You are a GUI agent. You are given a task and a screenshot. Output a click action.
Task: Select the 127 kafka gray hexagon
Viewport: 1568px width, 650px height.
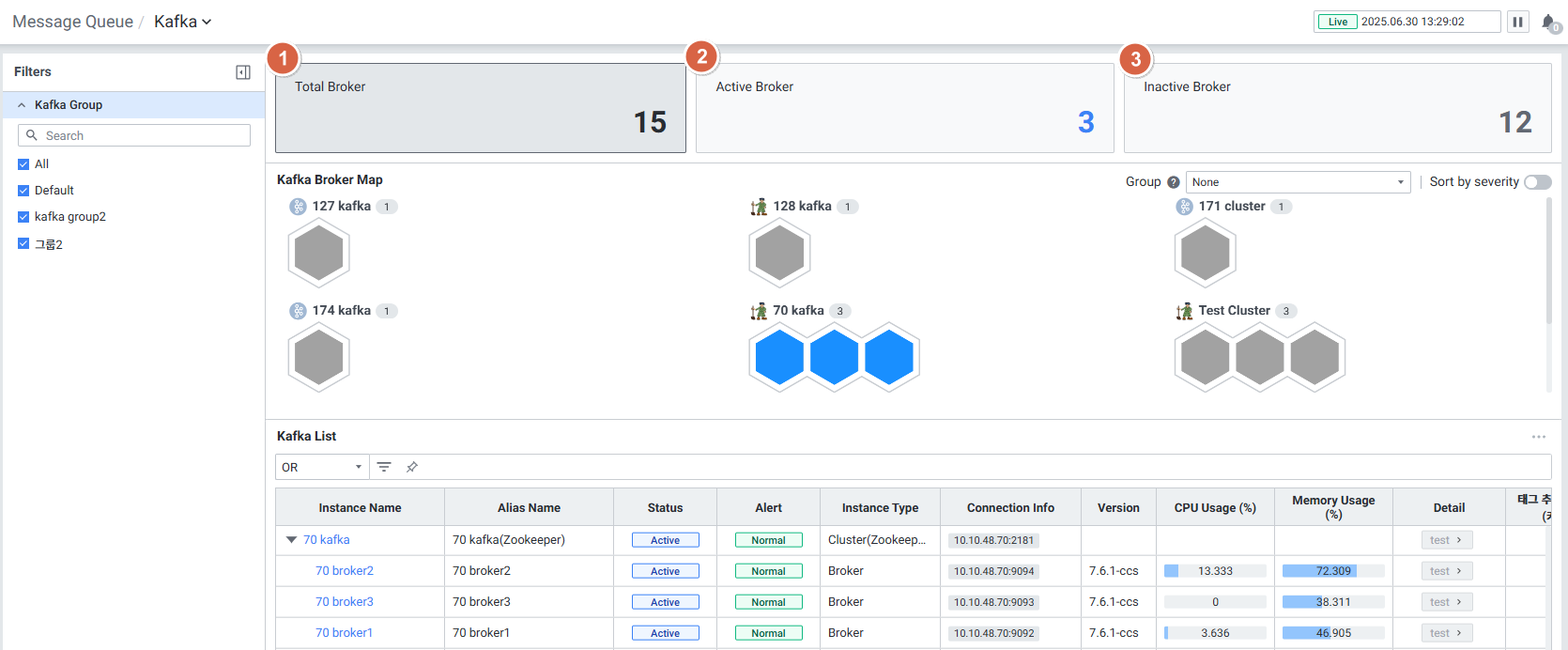pyautogui.click(x=319, y=254)
